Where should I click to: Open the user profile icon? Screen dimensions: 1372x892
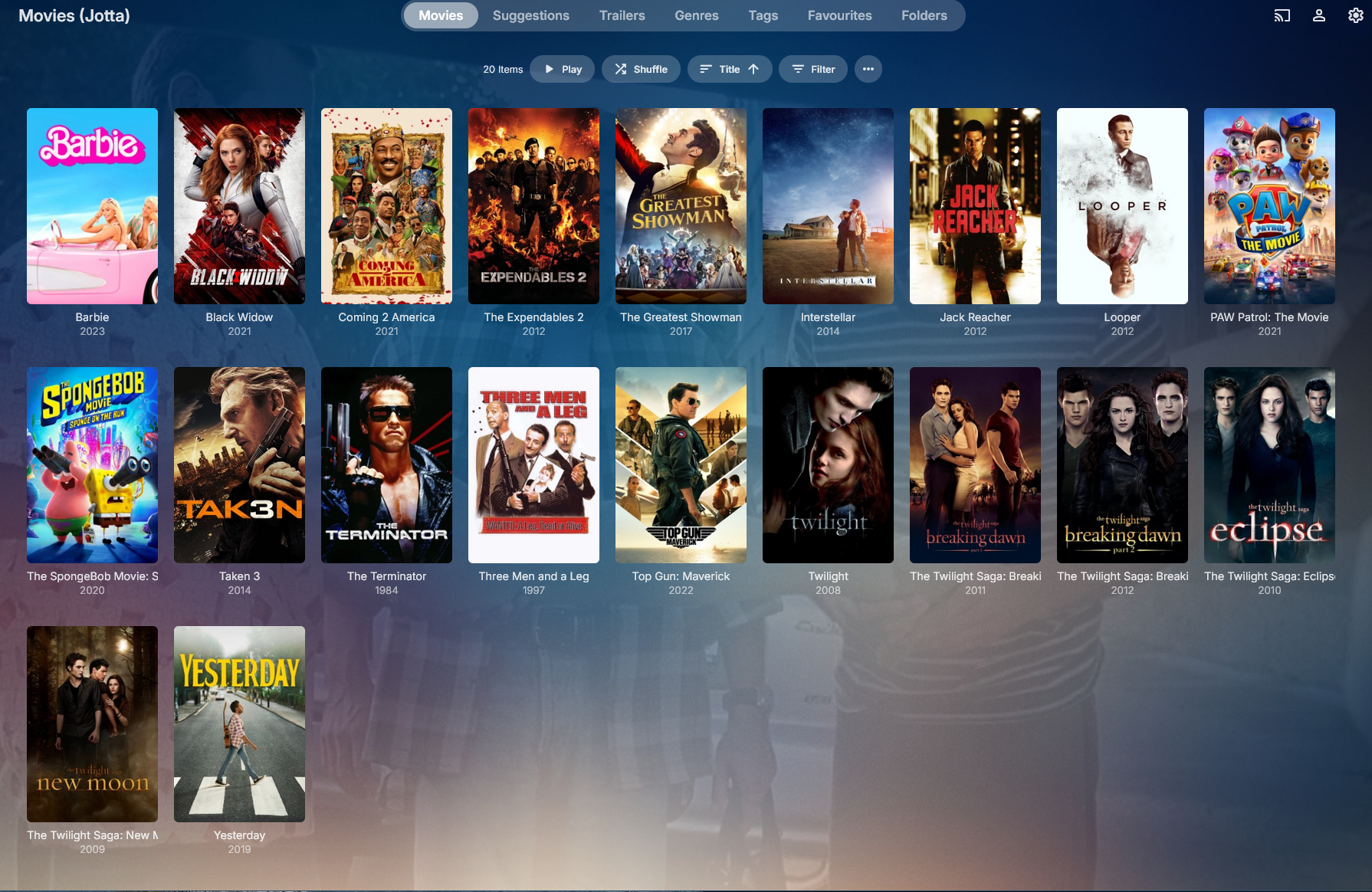tap(1319, 15)
